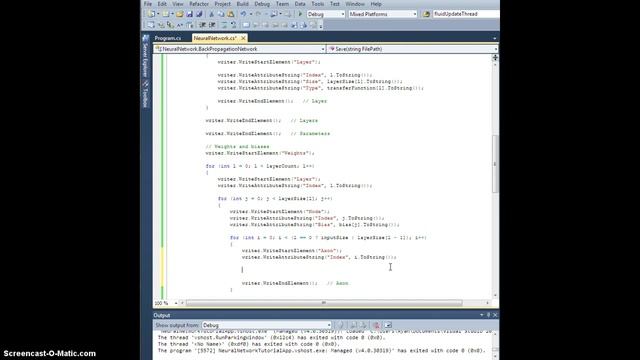The width and height of the screenshot is (640, 360).
Task: Click the Open File folder icon
Action: (x=179, y=14)
